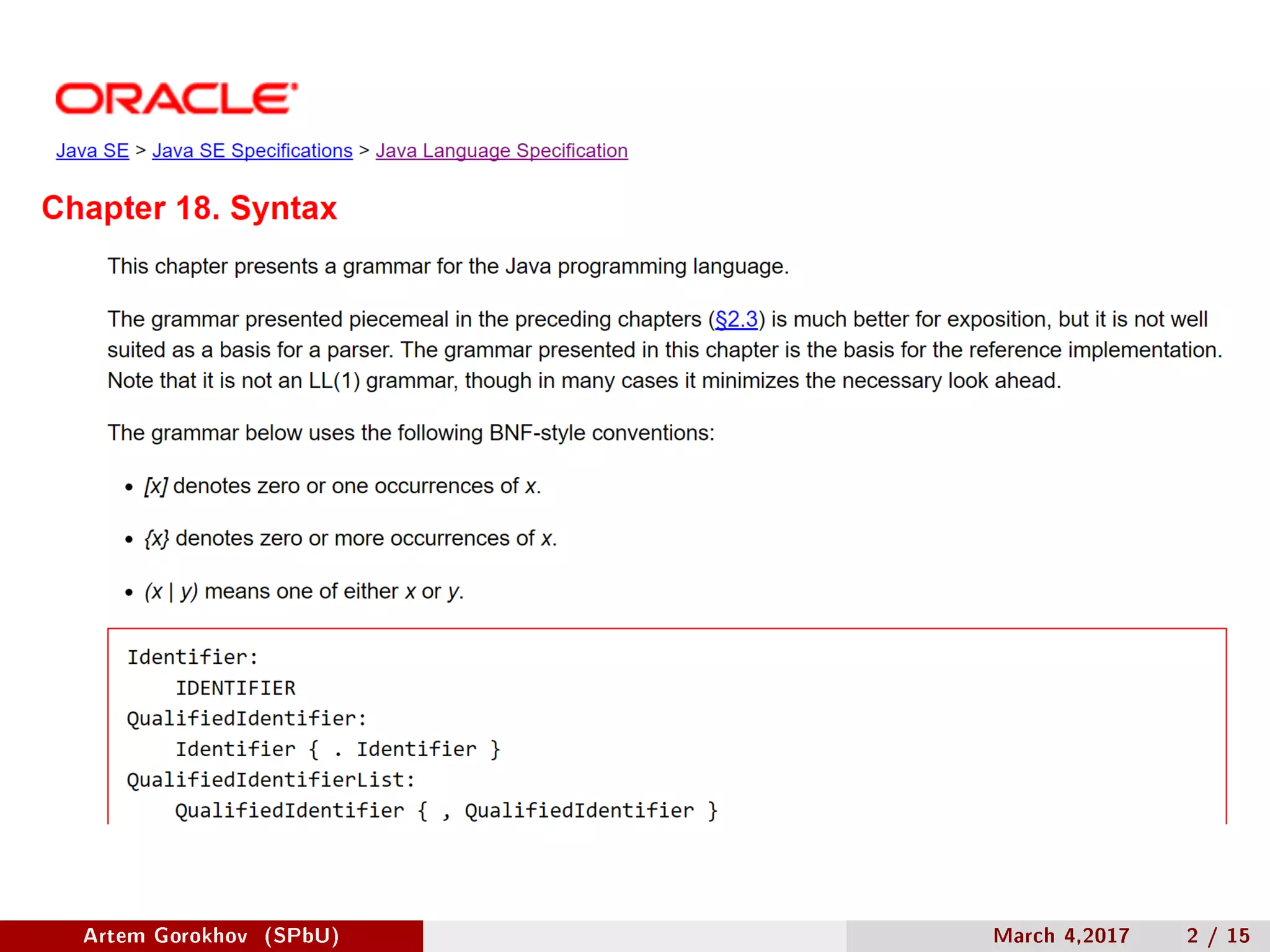Click the Chapter 18. Syntax heading
This screenshot has width=1270, height=952.
(189, 208)
